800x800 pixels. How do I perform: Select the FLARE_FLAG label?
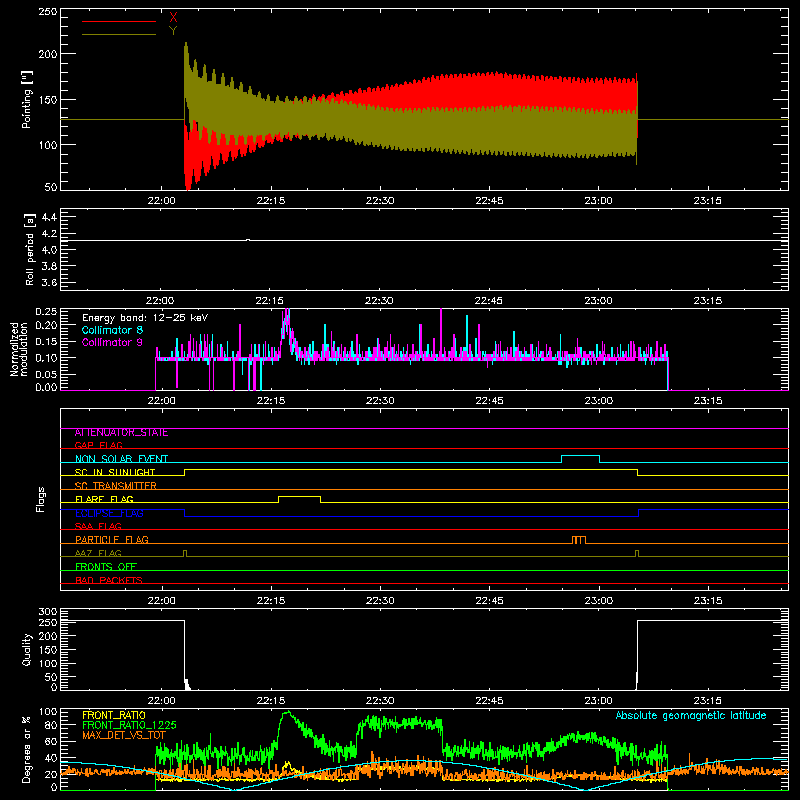[104, 499]
